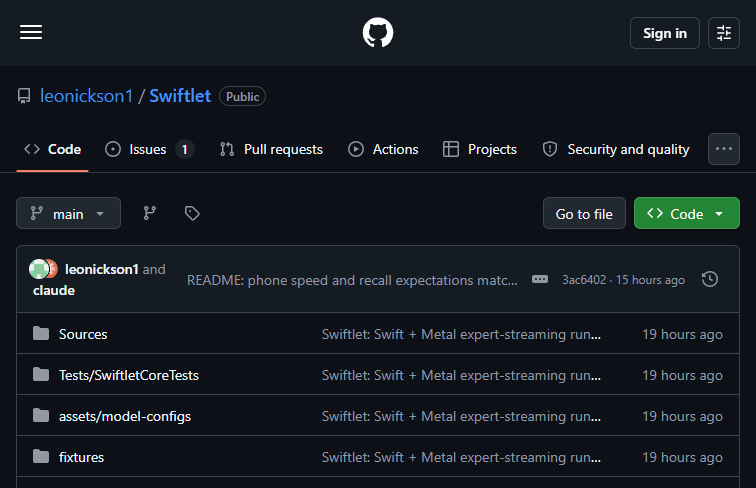Screen dimensions: 756x488
Task: Click the commit authors' avatar images
Action: pyautogui.click(x=43, y=269)
